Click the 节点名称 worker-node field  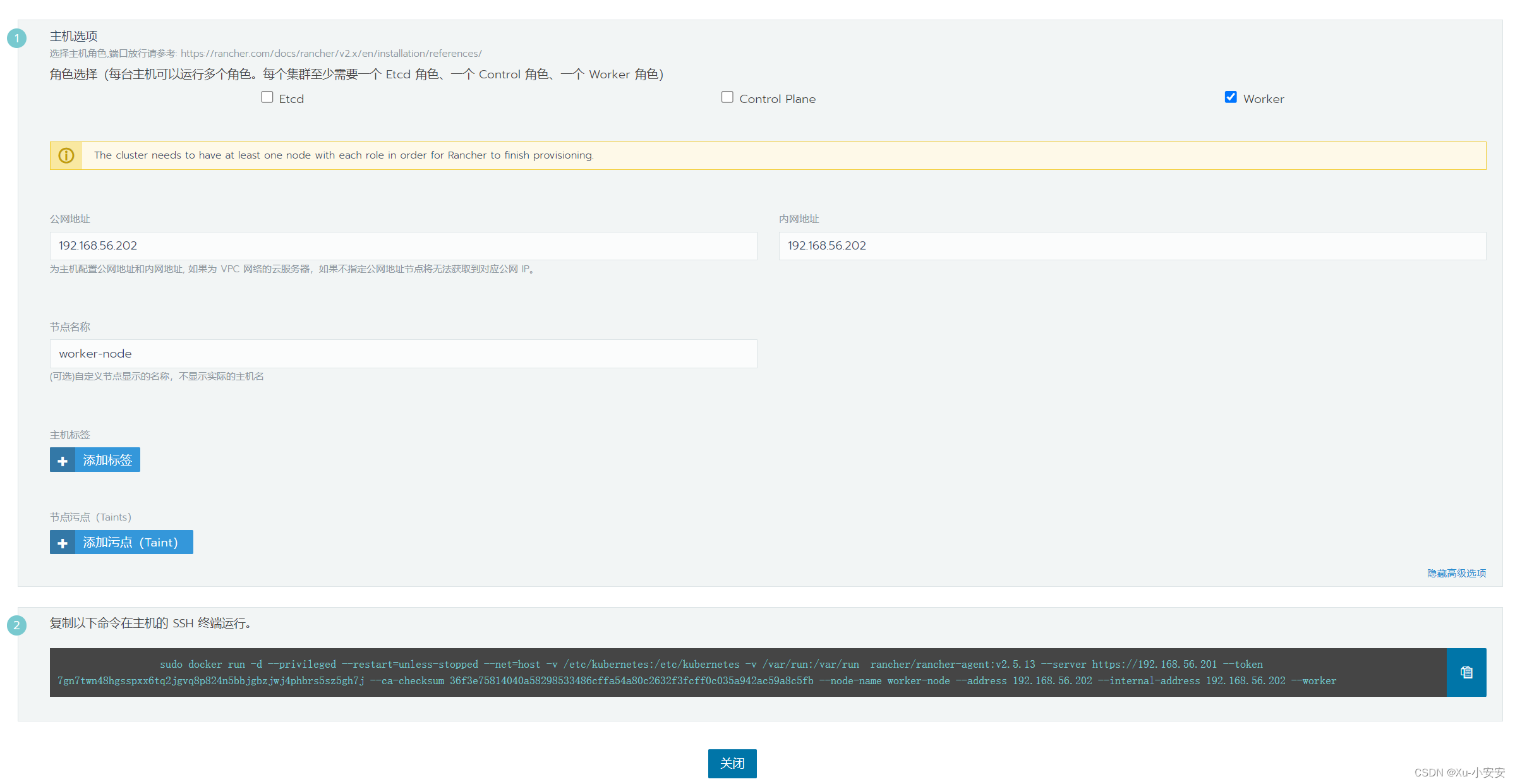coord(403,354)
